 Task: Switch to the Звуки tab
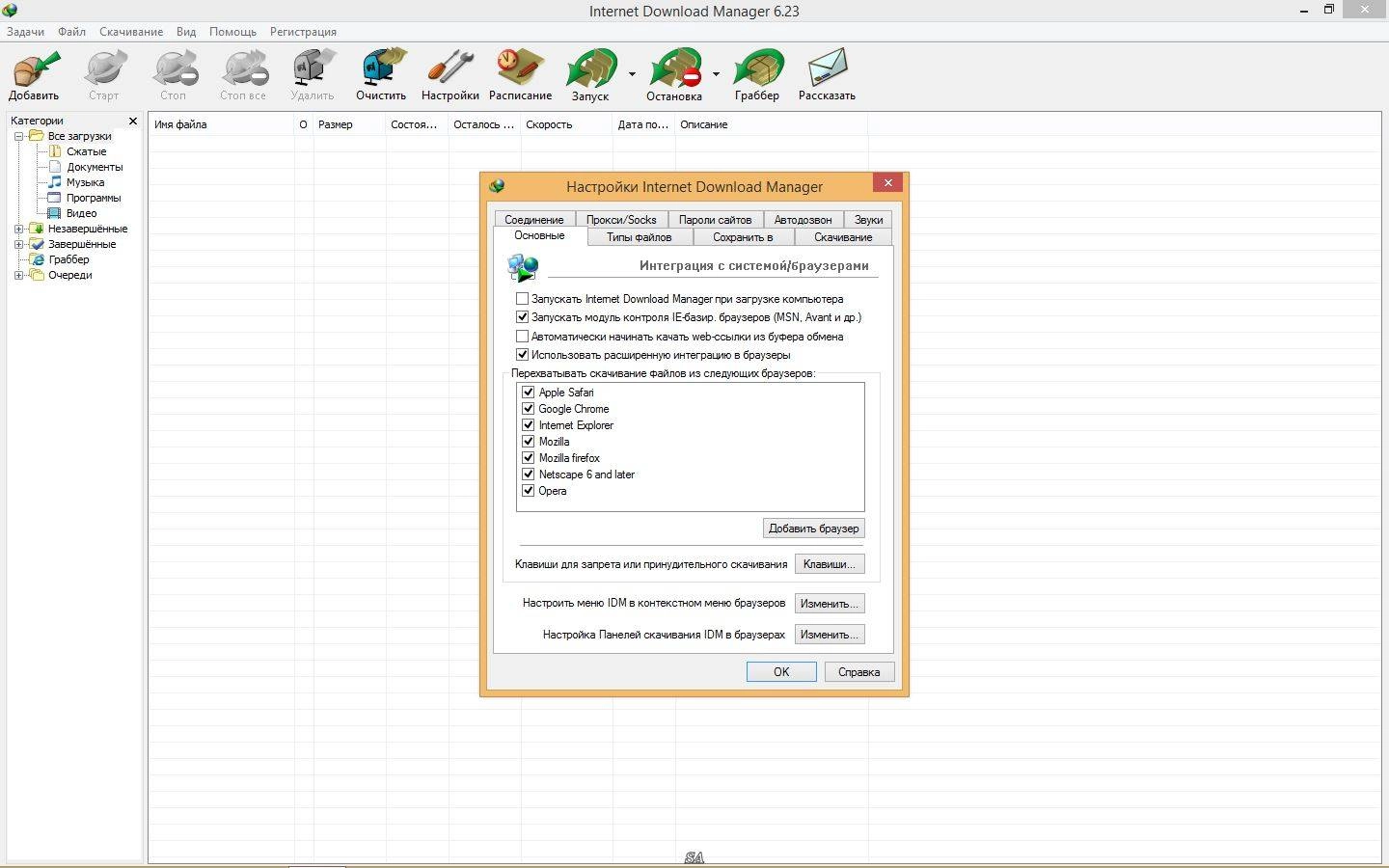click(x=868, y=220)
